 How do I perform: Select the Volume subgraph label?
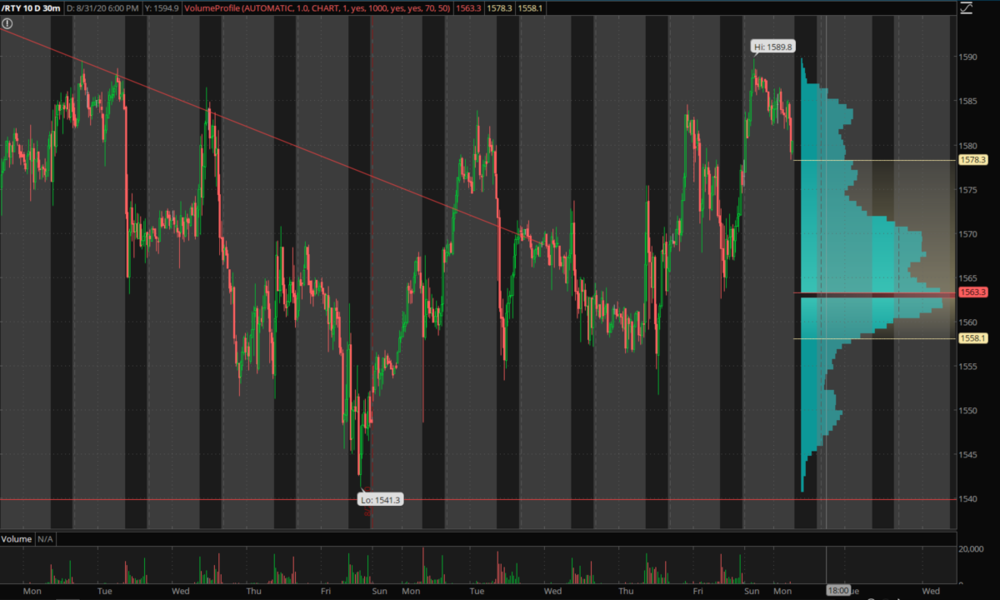(x=17, y=539)
